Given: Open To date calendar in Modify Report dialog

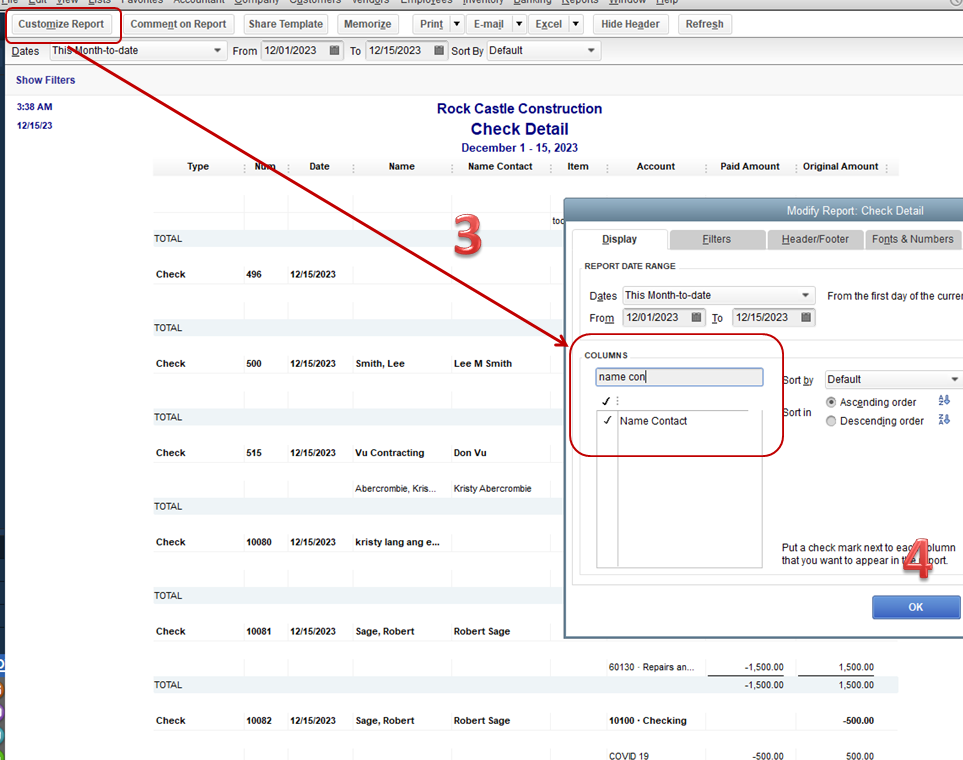Looking at the screenshot, I should pos(806,317).
